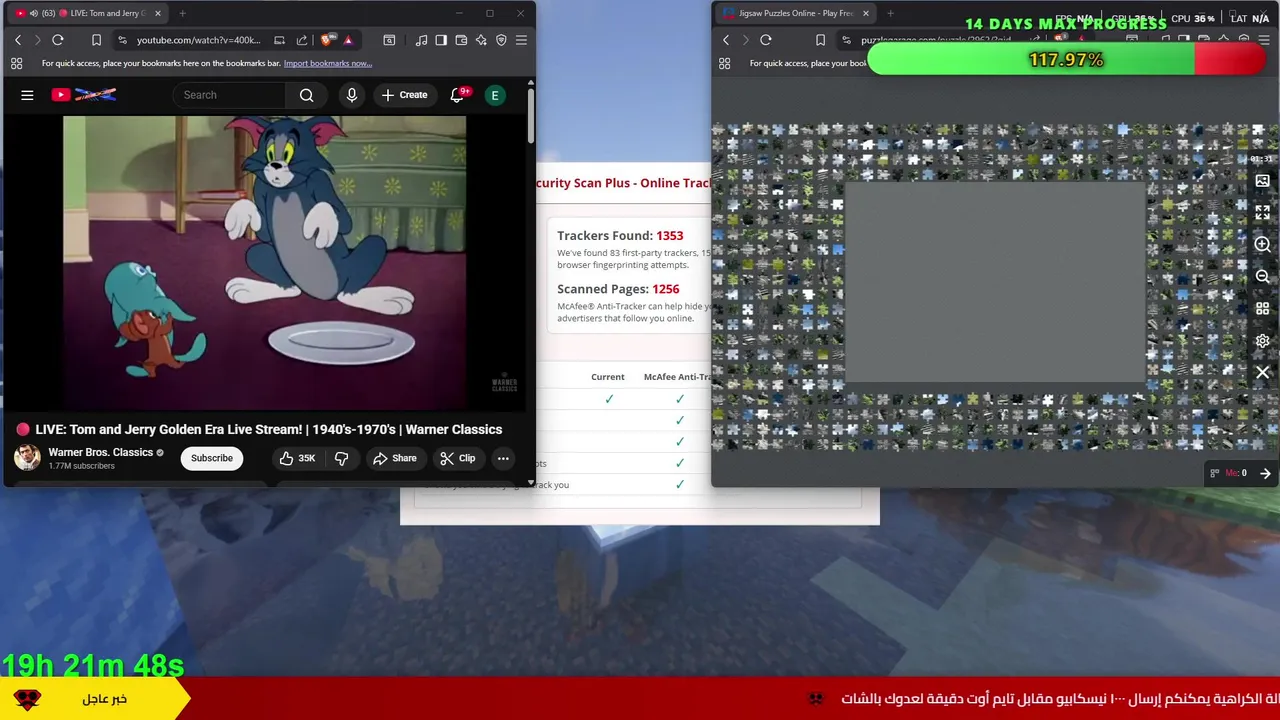Screen dimensions: 1280x720
Task: Bookmark the YouTube page
Action: point(96,40)
